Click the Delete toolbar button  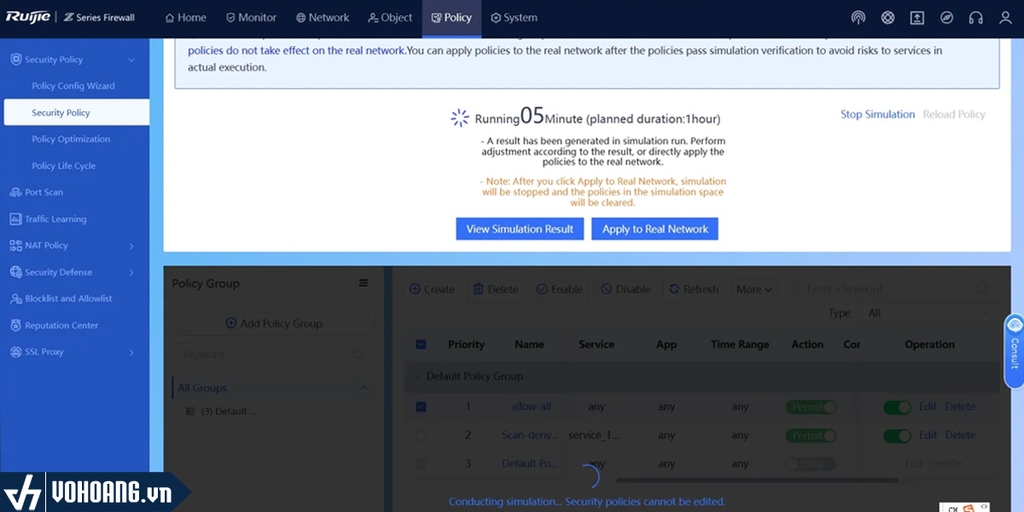click(x=495, y=289)
